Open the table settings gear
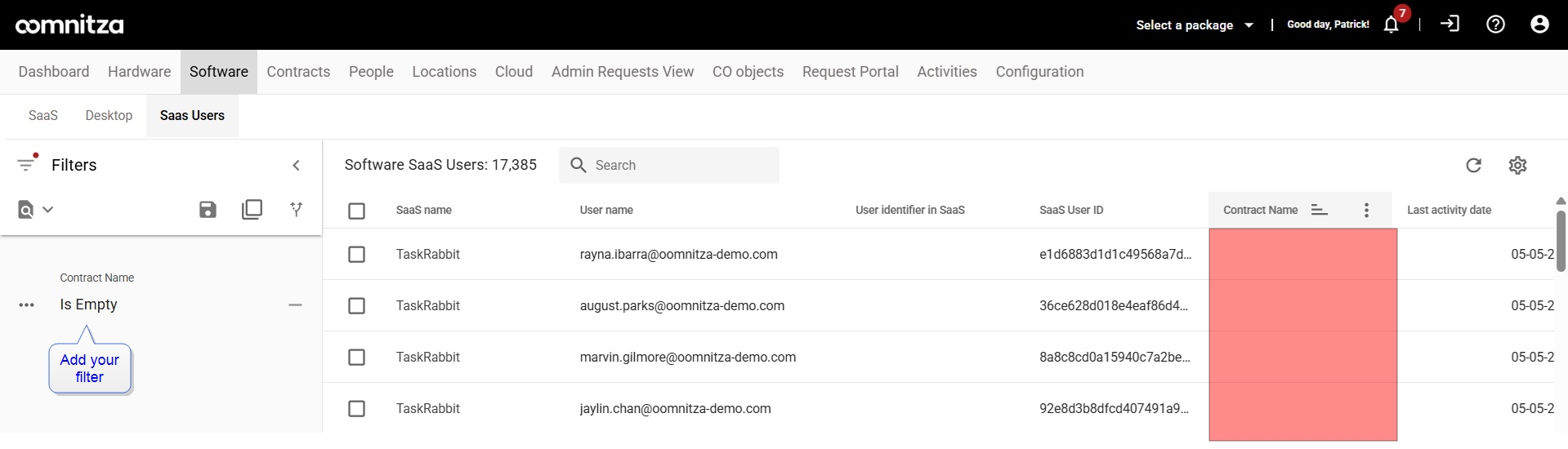Image resolution: width=1568 pixels, height=449 pixels. point(1517,165)
